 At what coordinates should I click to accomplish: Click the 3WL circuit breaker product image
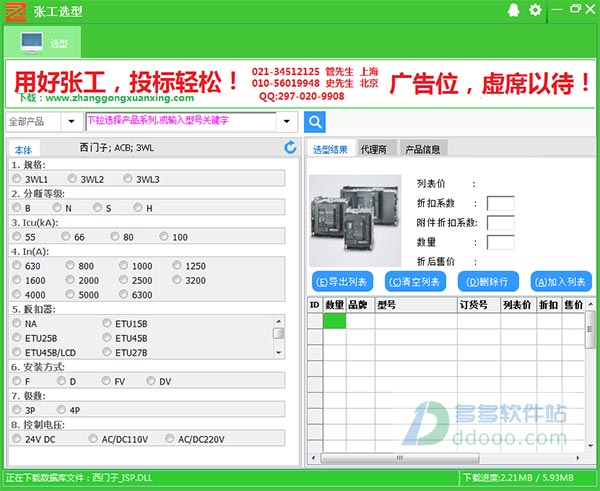coord(355,221)
